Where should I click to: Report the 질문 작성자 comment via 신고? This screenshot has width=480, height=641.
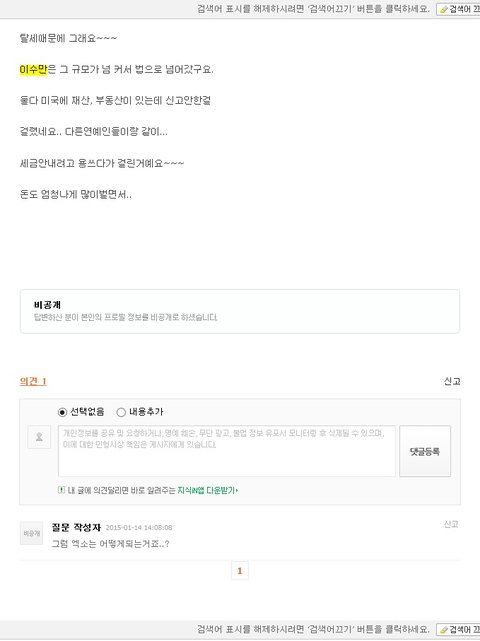(451, 524)
